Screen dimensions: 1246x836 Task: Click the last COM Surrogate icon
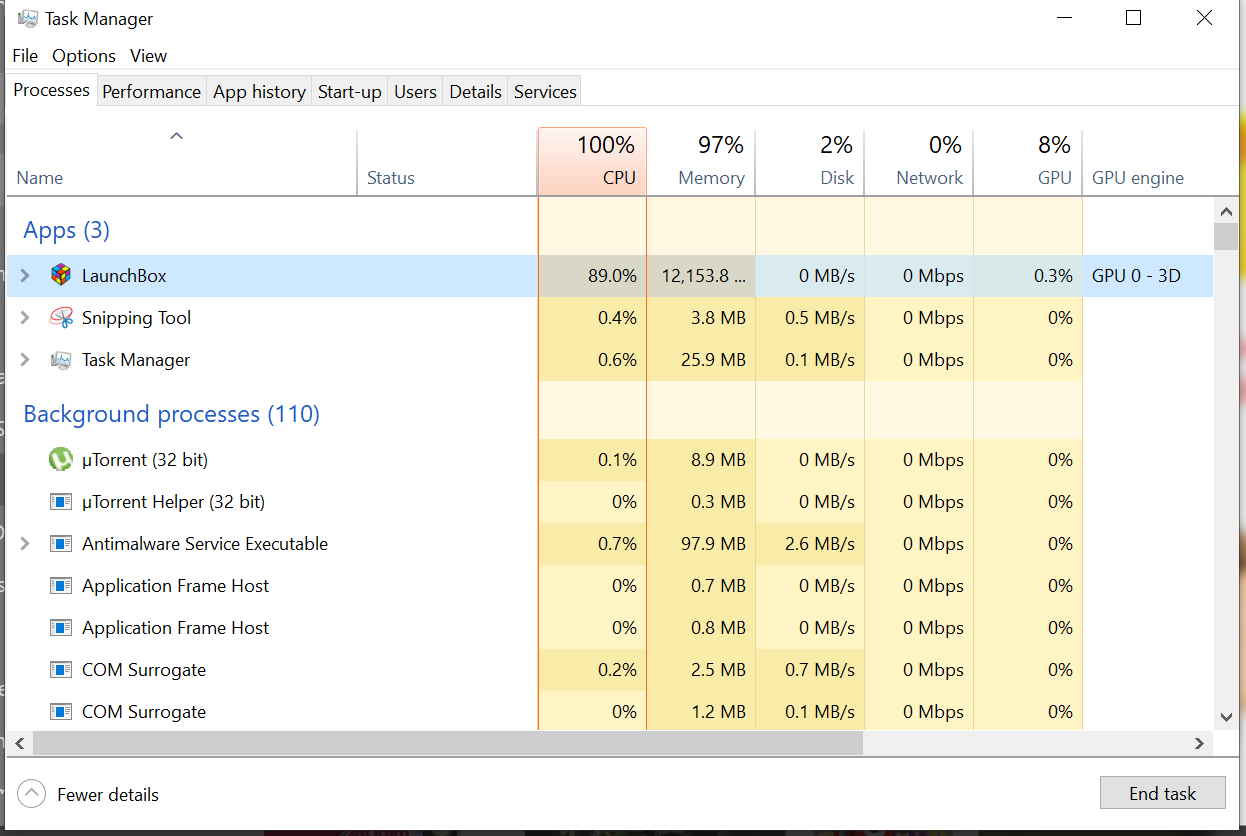pyautogui.click(x=61, y=712)
